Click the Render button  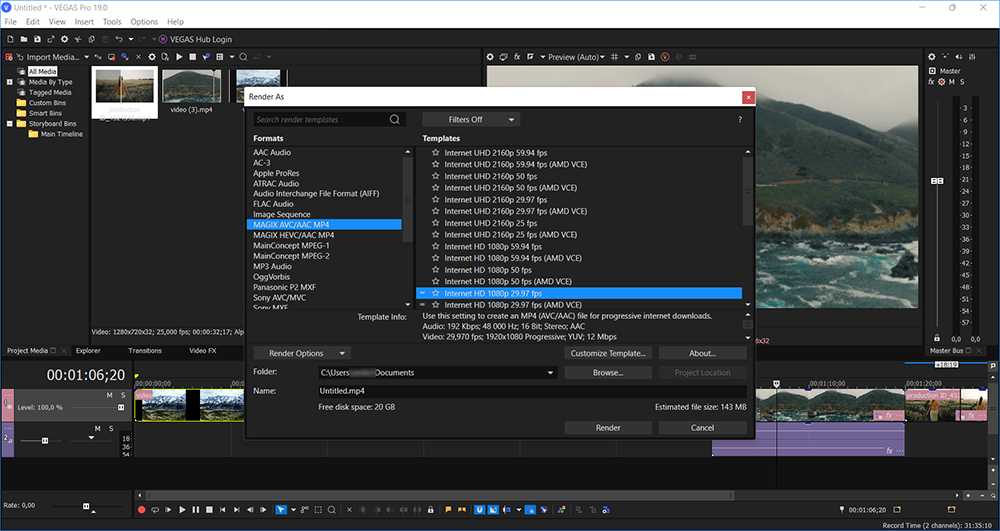(607, 428)
